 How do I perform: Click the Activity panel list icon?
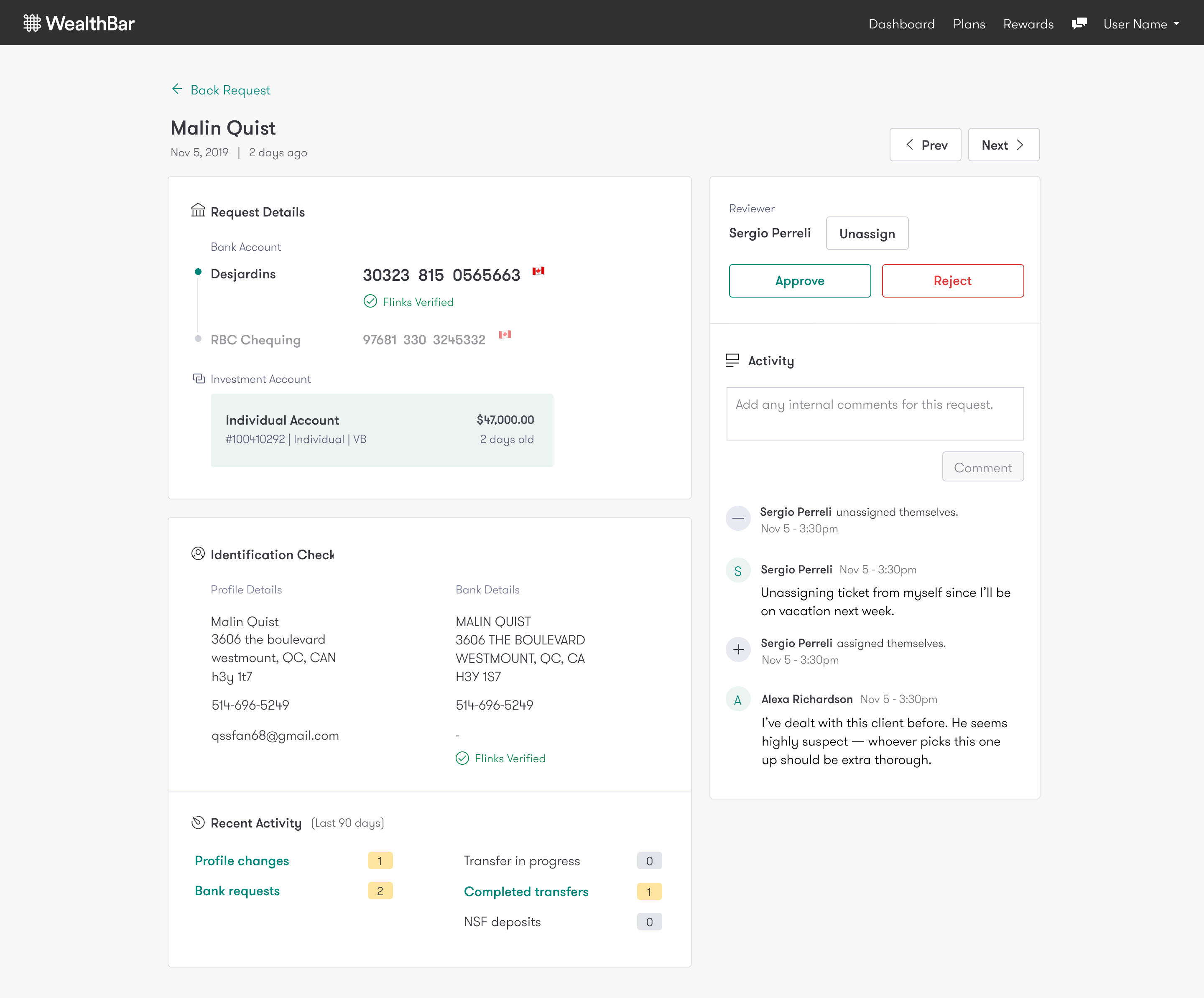click(732, 361)
